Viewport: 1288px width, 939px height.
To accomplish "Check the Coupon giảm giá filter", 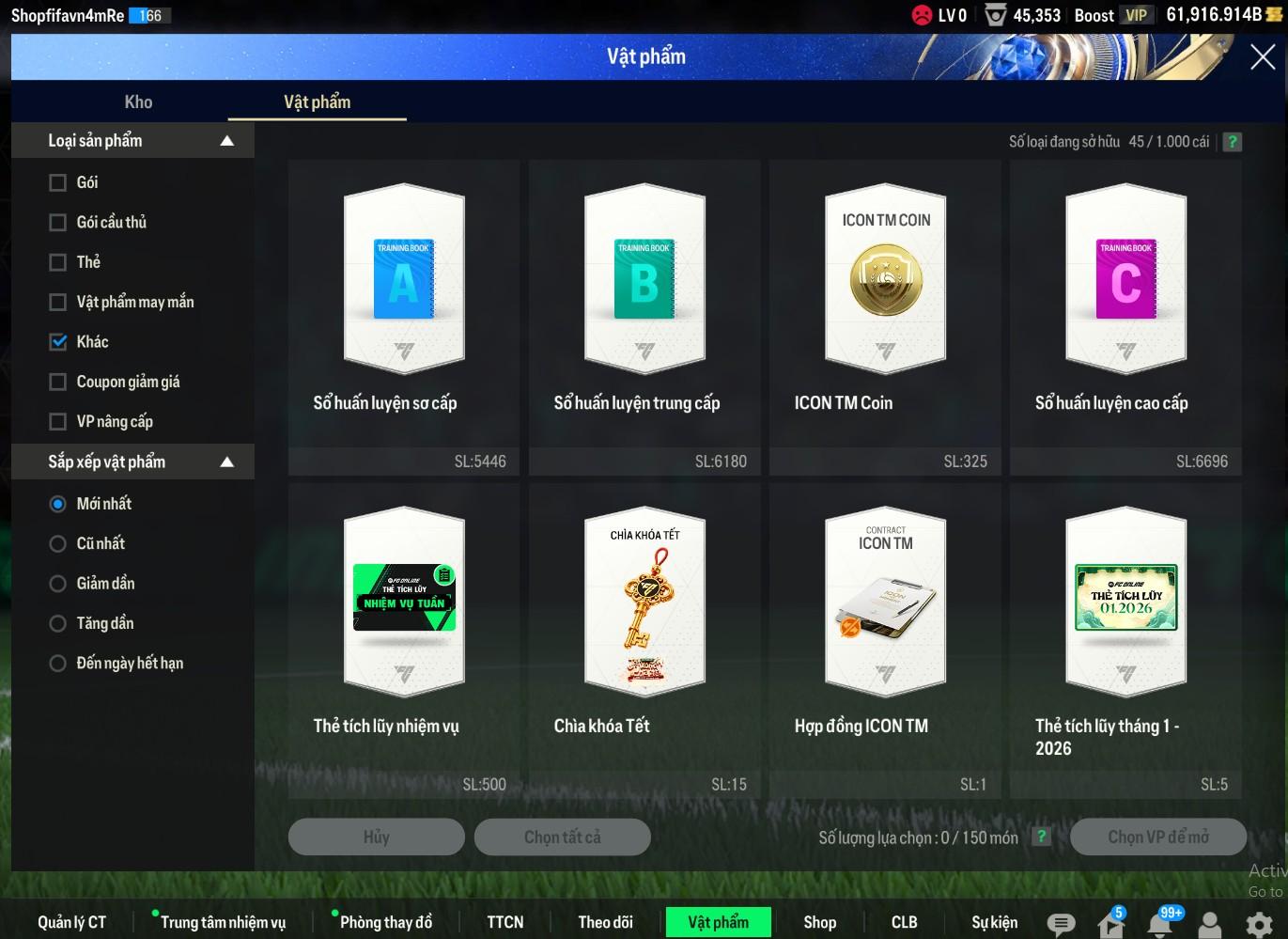I will [58, 382].
